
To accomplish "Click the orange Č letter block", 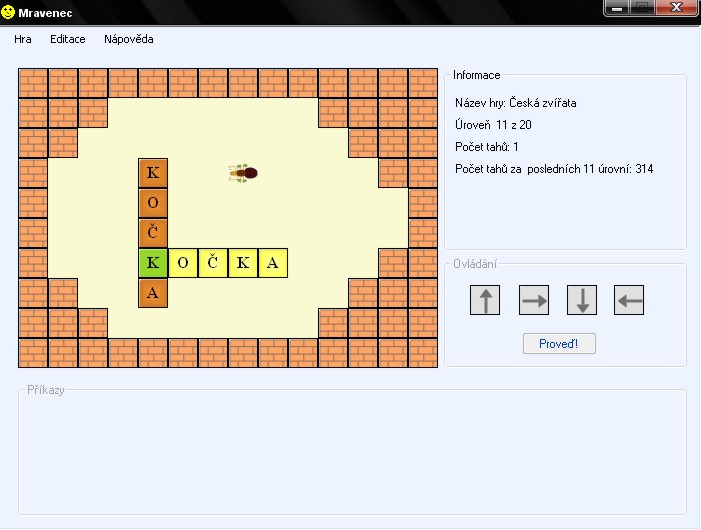I will click(153, 233).
